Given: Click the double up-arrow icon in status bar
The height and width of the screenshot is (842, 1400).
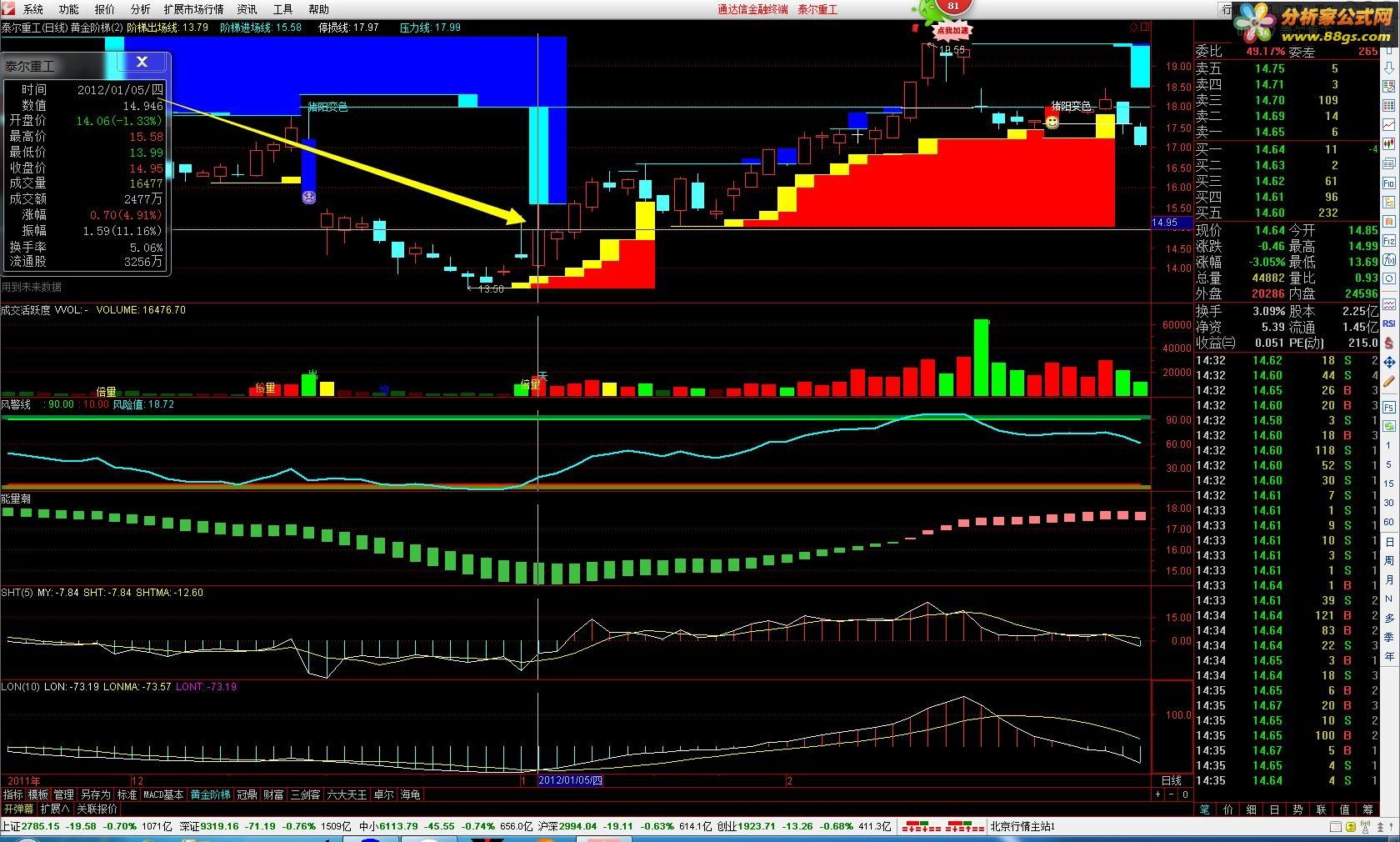Looking at the screenshot, I should [x=1380, y=826].
